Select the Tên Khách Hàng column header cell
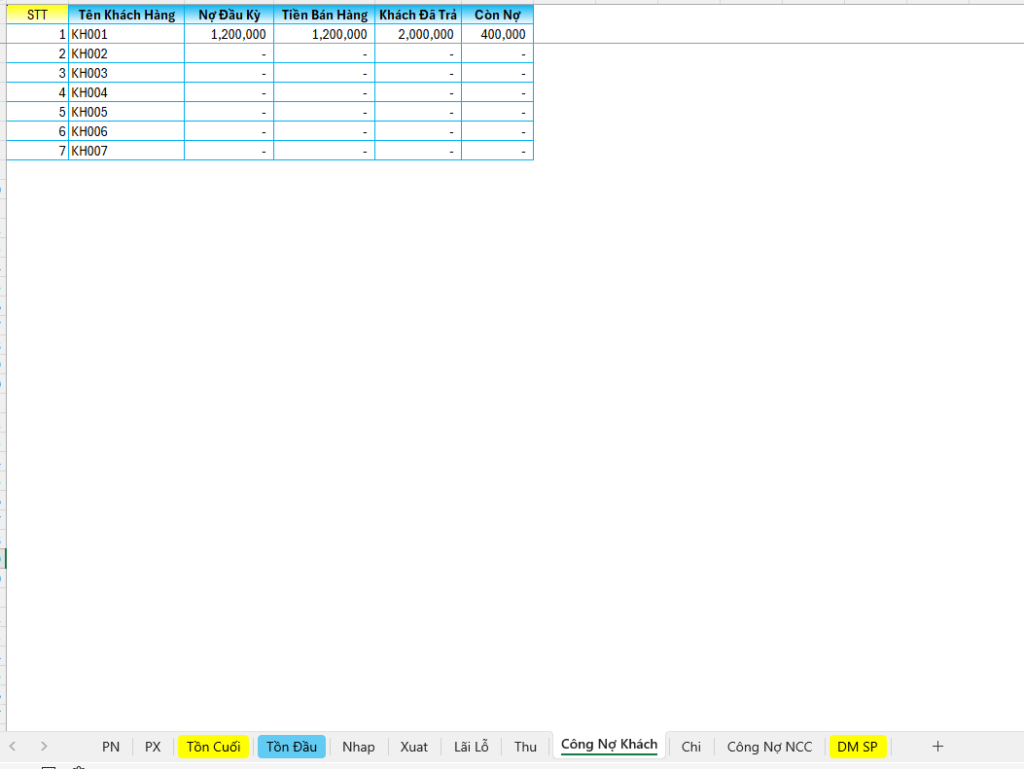This screenshot has height=769, width=1024. pos(127,15)
